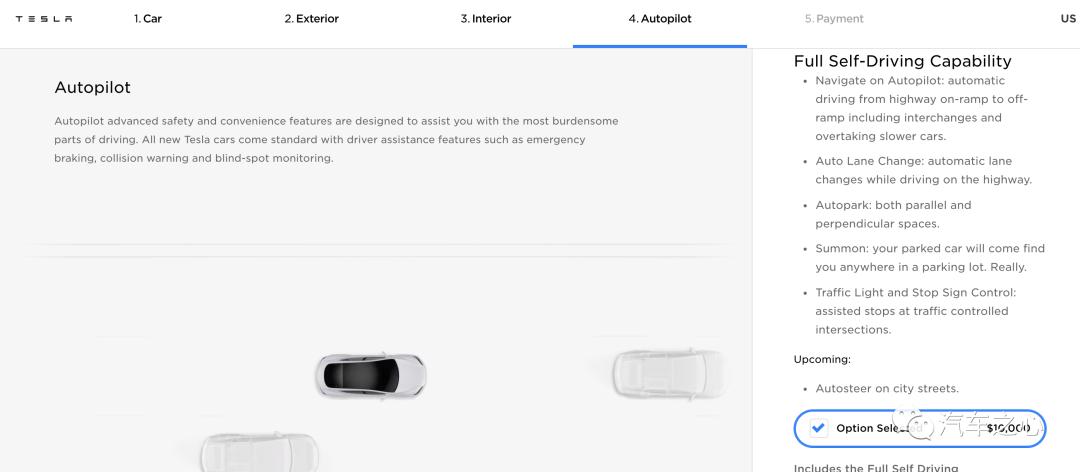Viewport: 1080px width, 472px height.
Task: Click the faded car at bottom left
Action: (x=259, y=453)
